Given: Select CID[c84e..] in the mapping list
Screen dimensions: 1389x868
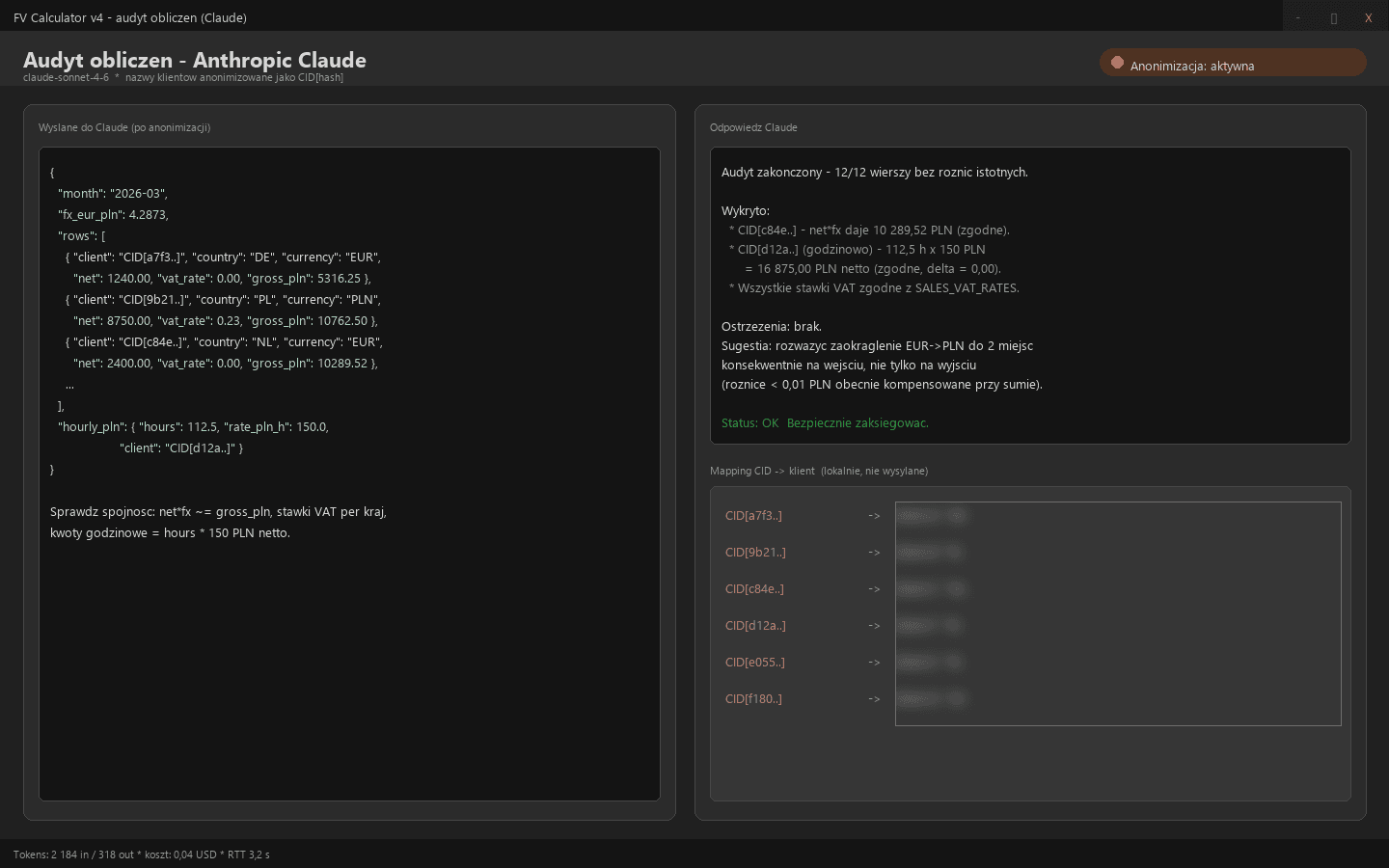Looking at the screenshot, I should click(754, 589).
